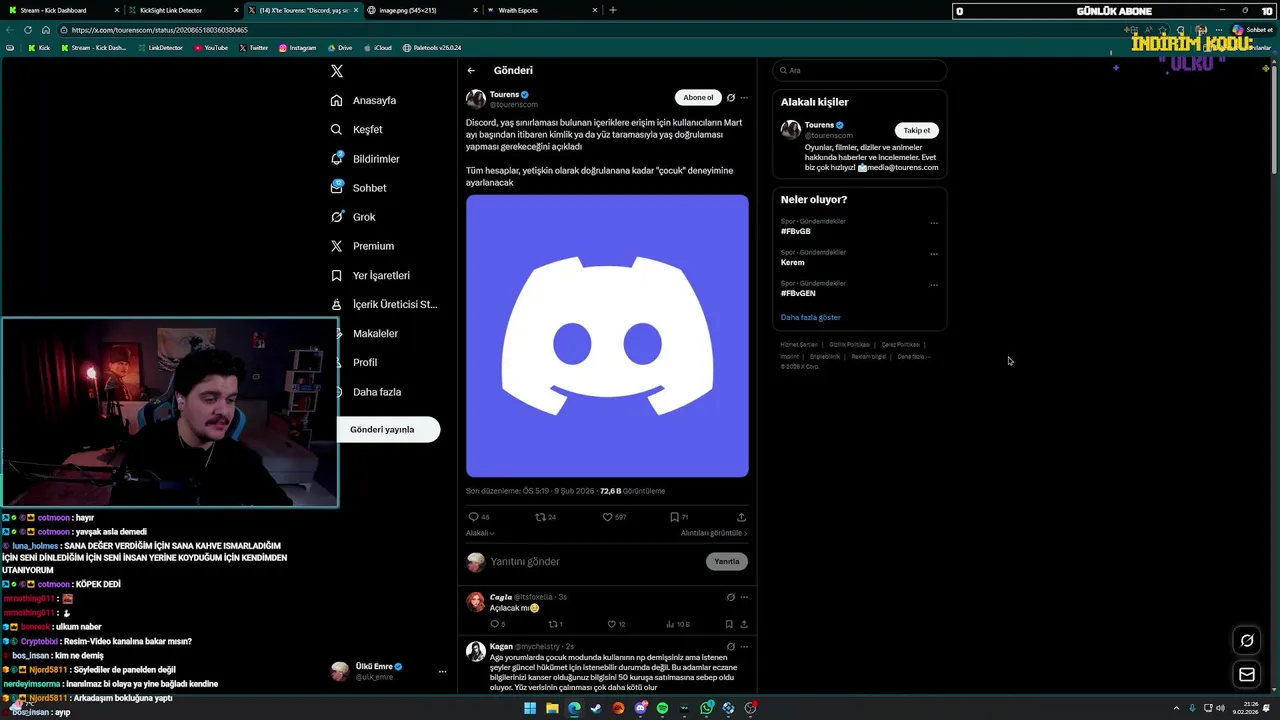Switch to image.png browser tab
1280x720 pixels.
[421, 10]
